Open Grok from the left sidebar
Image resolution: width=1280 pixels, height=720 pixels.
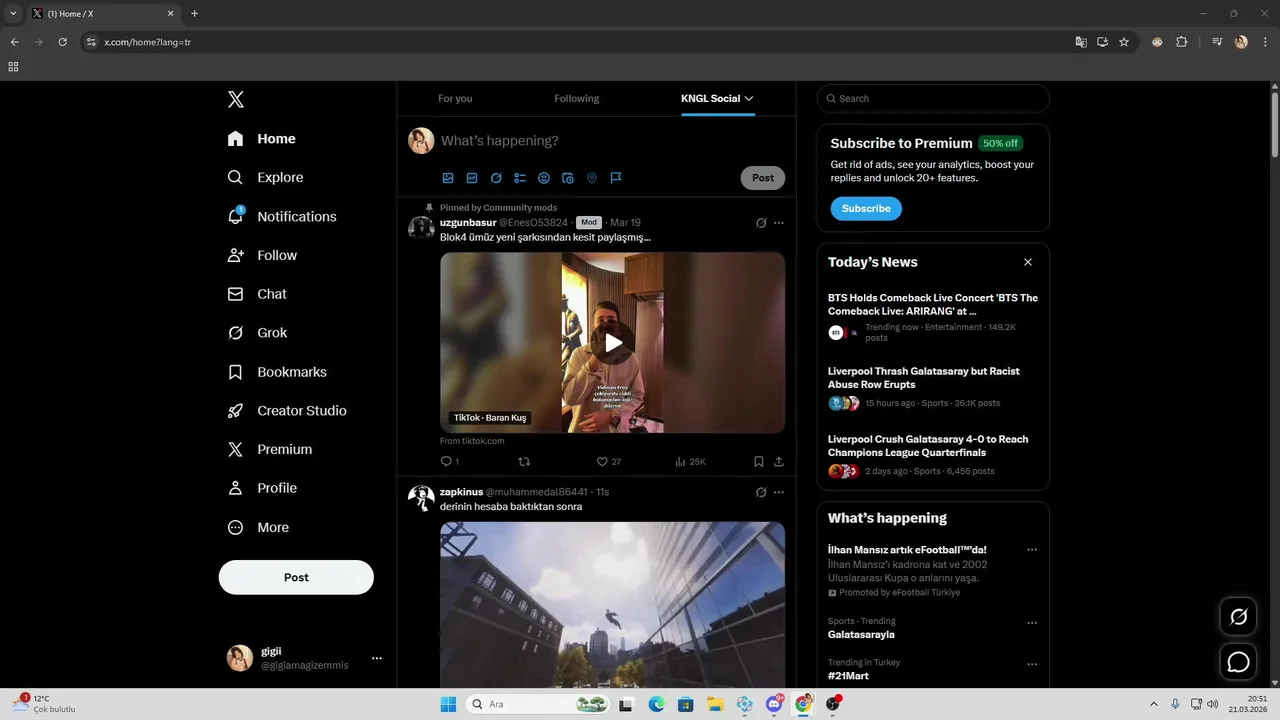pyautogui.click(x=257, y=333)
